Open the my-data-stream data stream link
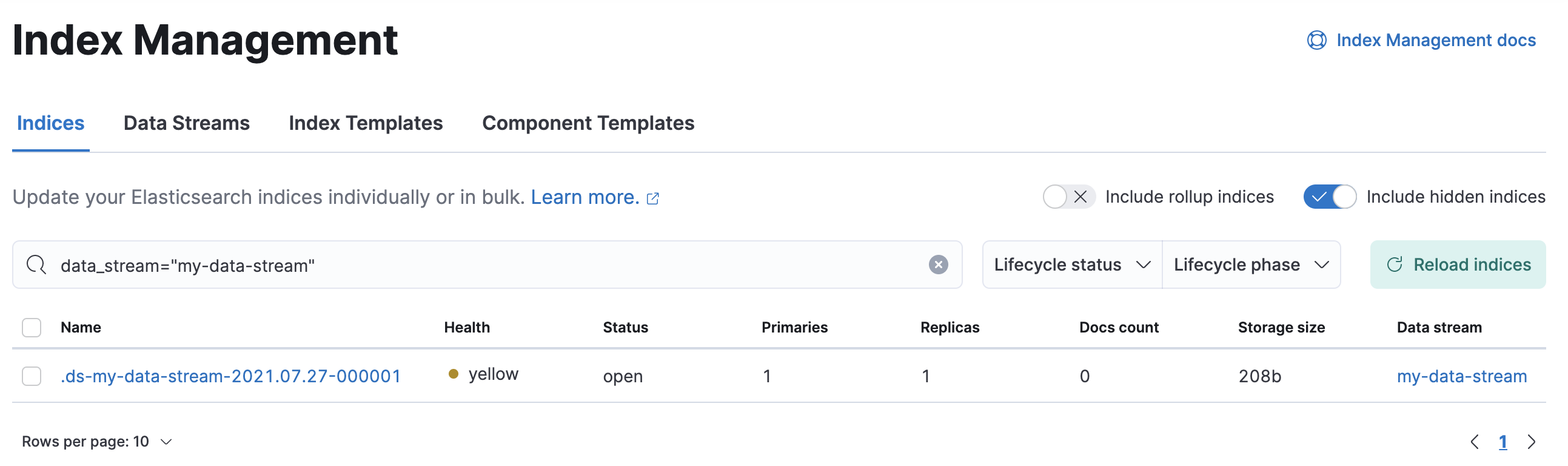The image size is (1568, 466). (1461, 376)
